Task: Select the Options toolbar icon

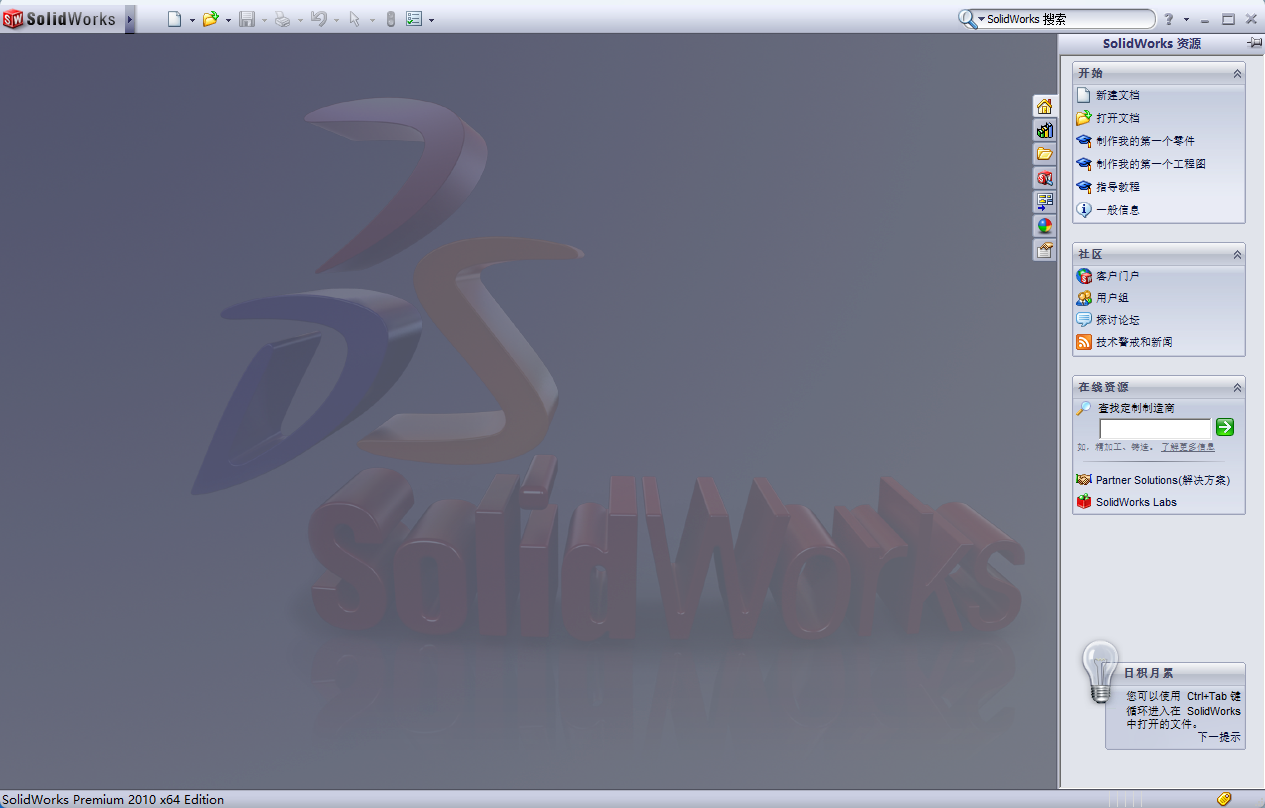Action: pos(416,18)
